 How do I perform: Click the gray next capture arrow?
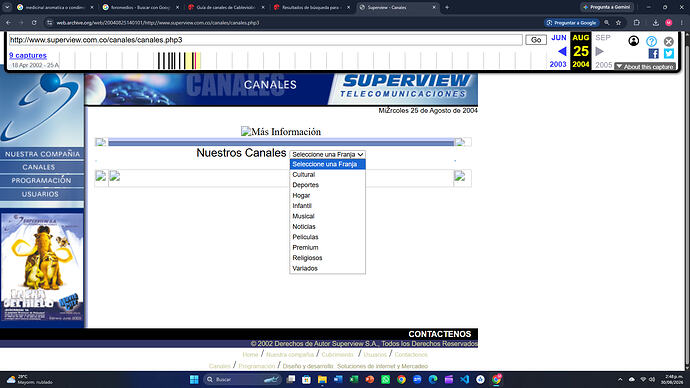coord(599,51)
